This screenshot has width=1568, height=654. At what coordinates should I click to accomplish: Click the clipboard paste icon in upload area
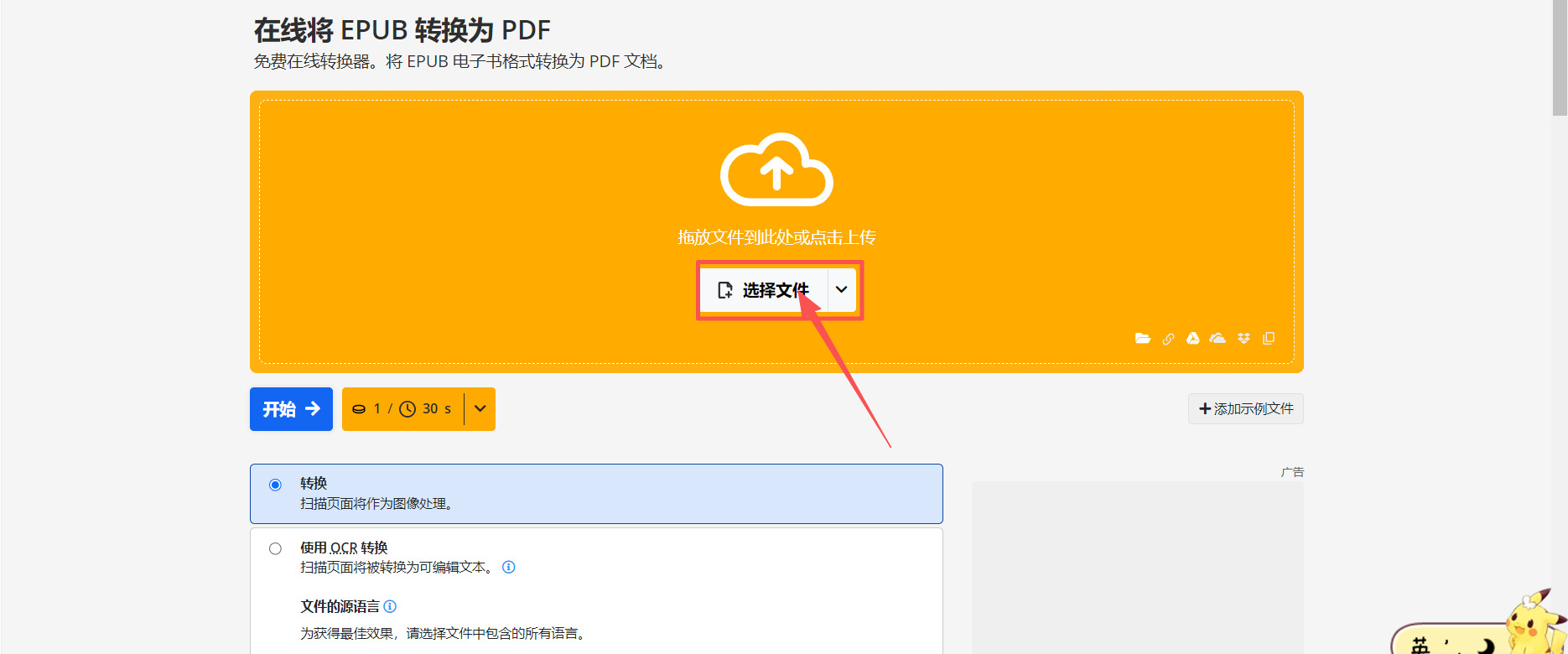[x=1269, y=338]
